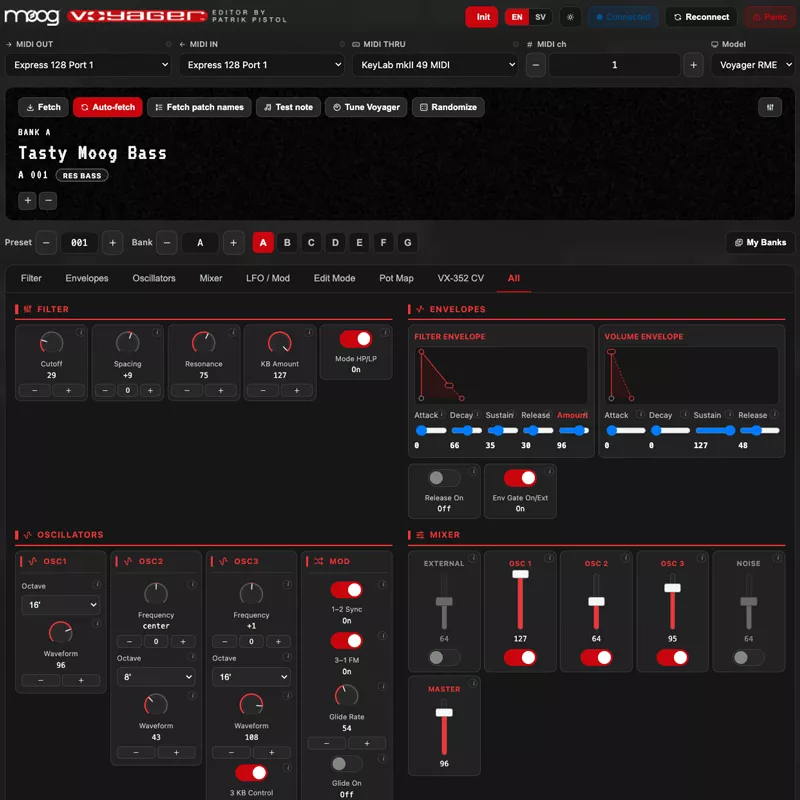Toggle Glide On switch
Viewport: 800px width, 800px height.
point(346,763)
